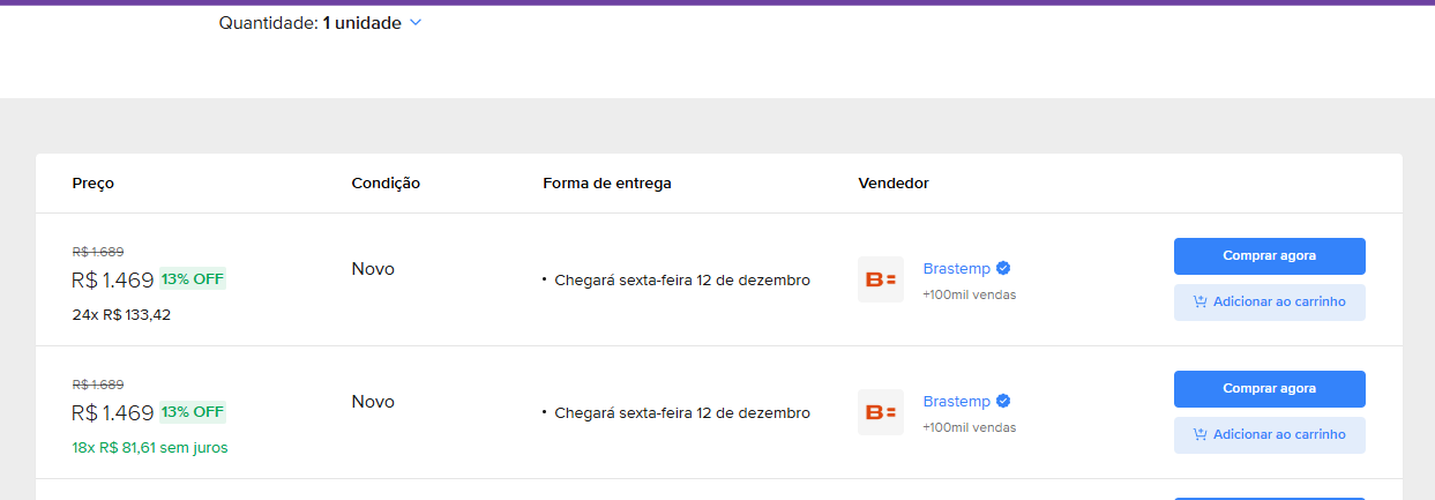1435x500 pixels.
Task: Open the Quantidade dropdown chevron
Action: click(x=416, y=23)
